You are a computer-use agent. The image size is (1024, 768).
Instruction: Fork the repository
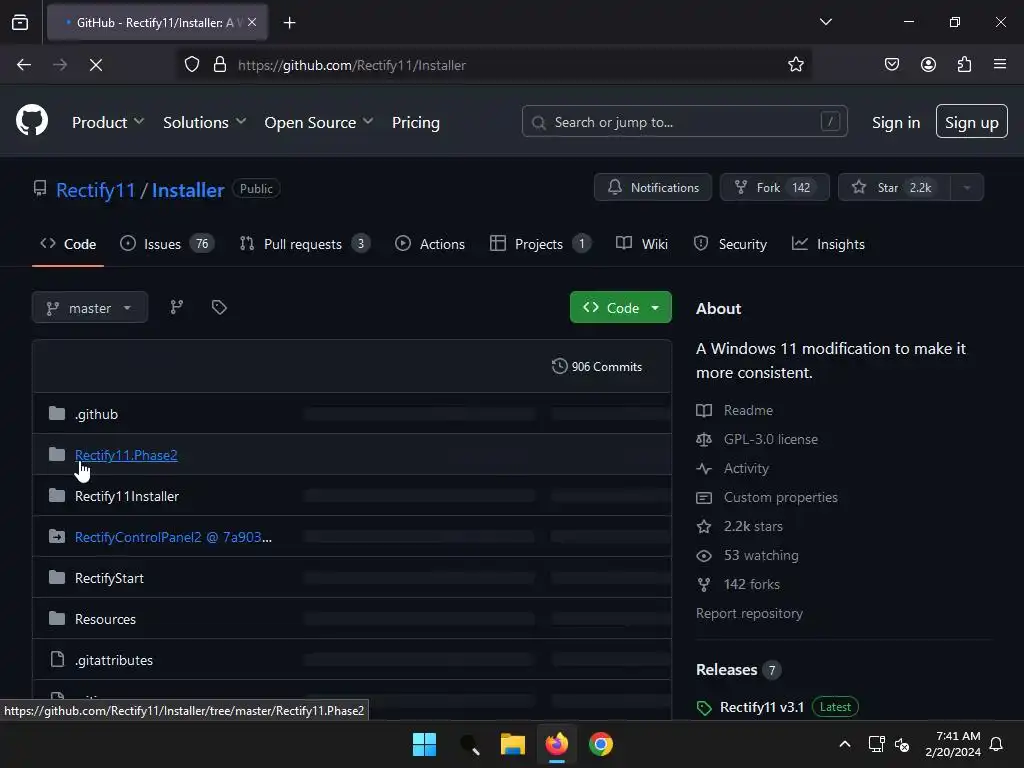(774, 187)
